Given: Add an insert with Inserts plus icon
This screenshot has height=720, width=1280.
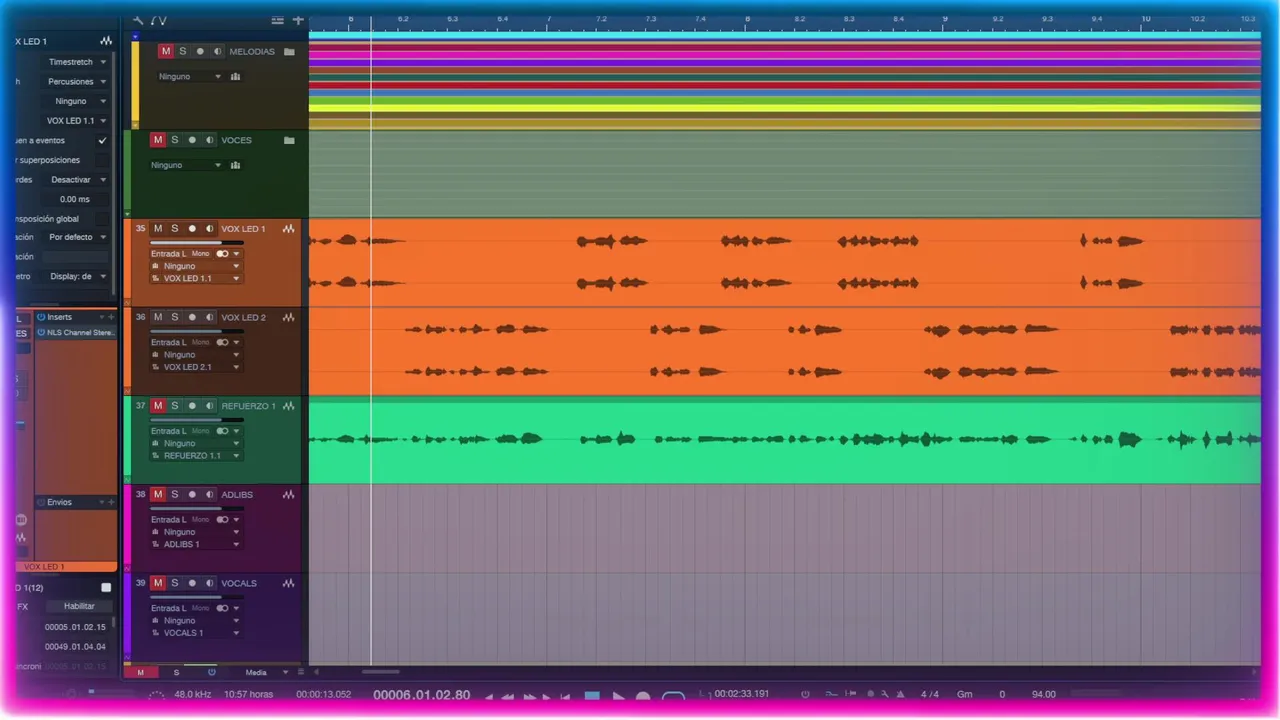Looking at the screenshot, I should 111,317.
